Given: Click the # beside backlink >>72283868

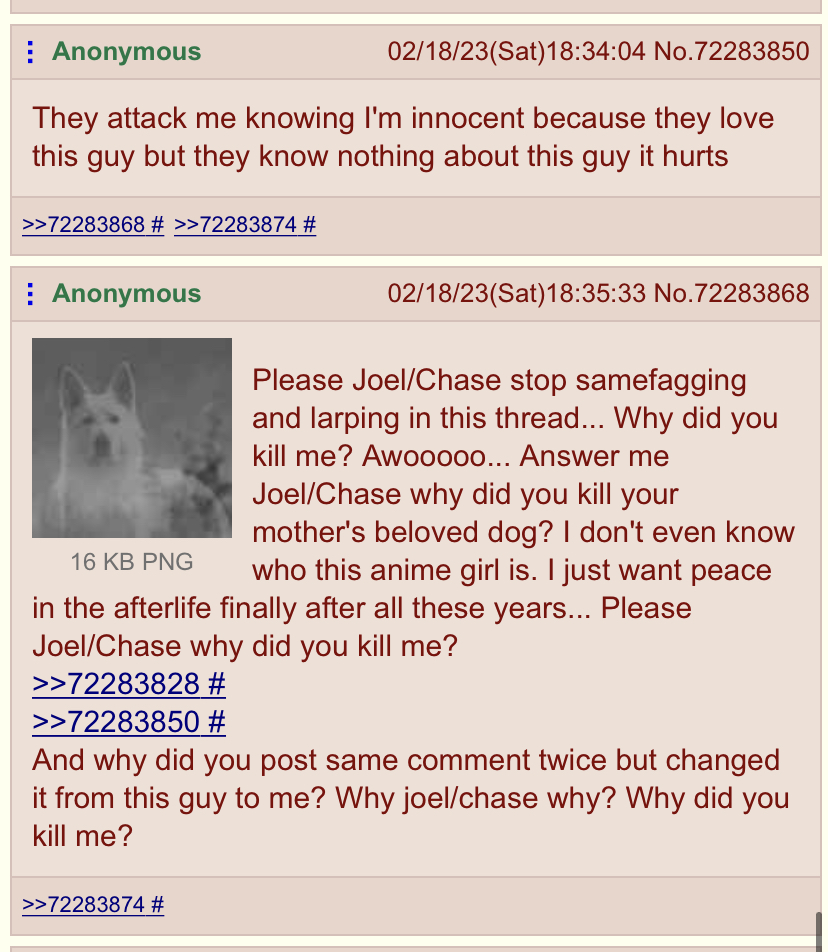Looking at the screenshot, I should pos(157,225).
